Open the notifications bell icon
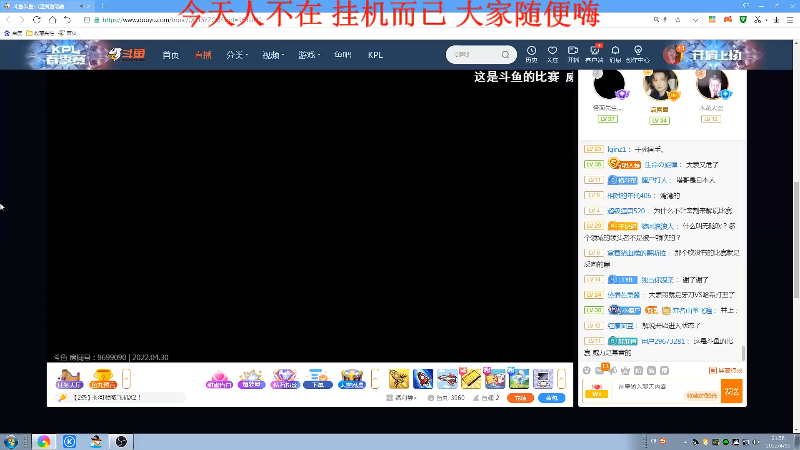This screenshot has height=450, width=800. [615, 54]
